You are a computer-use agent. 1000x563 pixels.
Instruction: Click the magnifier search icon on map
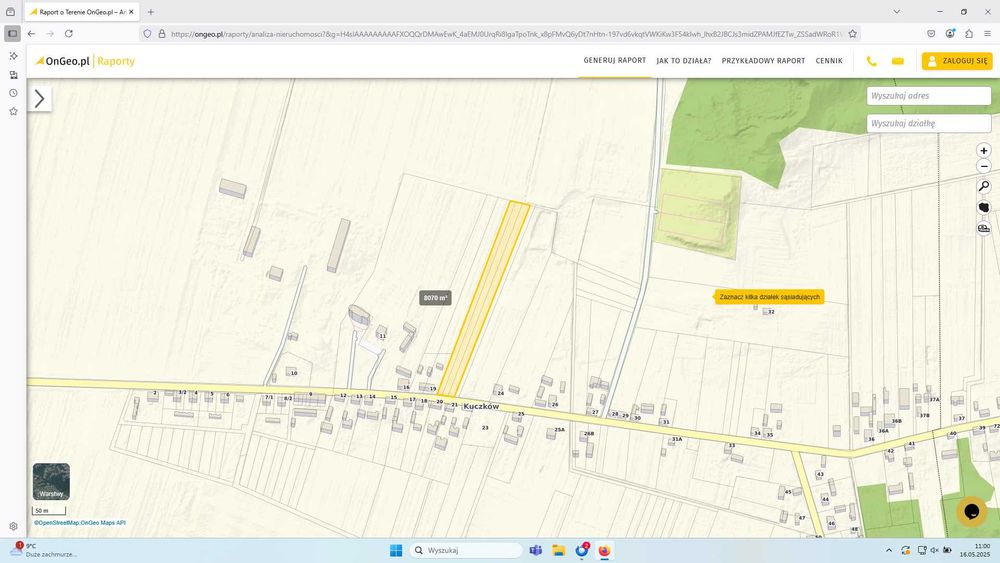click(983, 187)
